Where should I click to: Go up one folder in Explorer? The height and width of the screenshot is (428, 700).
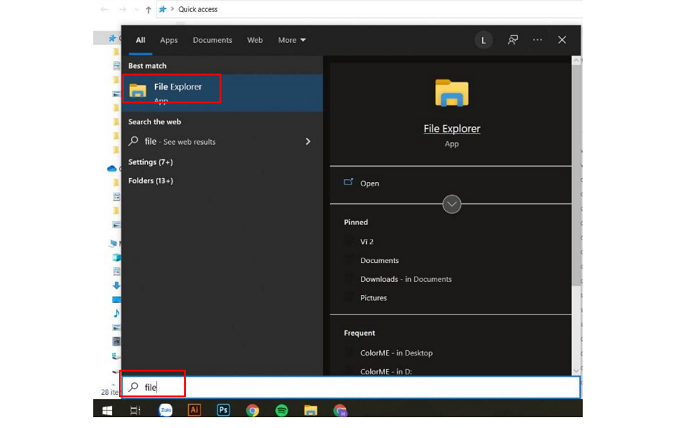pos(149,9)
